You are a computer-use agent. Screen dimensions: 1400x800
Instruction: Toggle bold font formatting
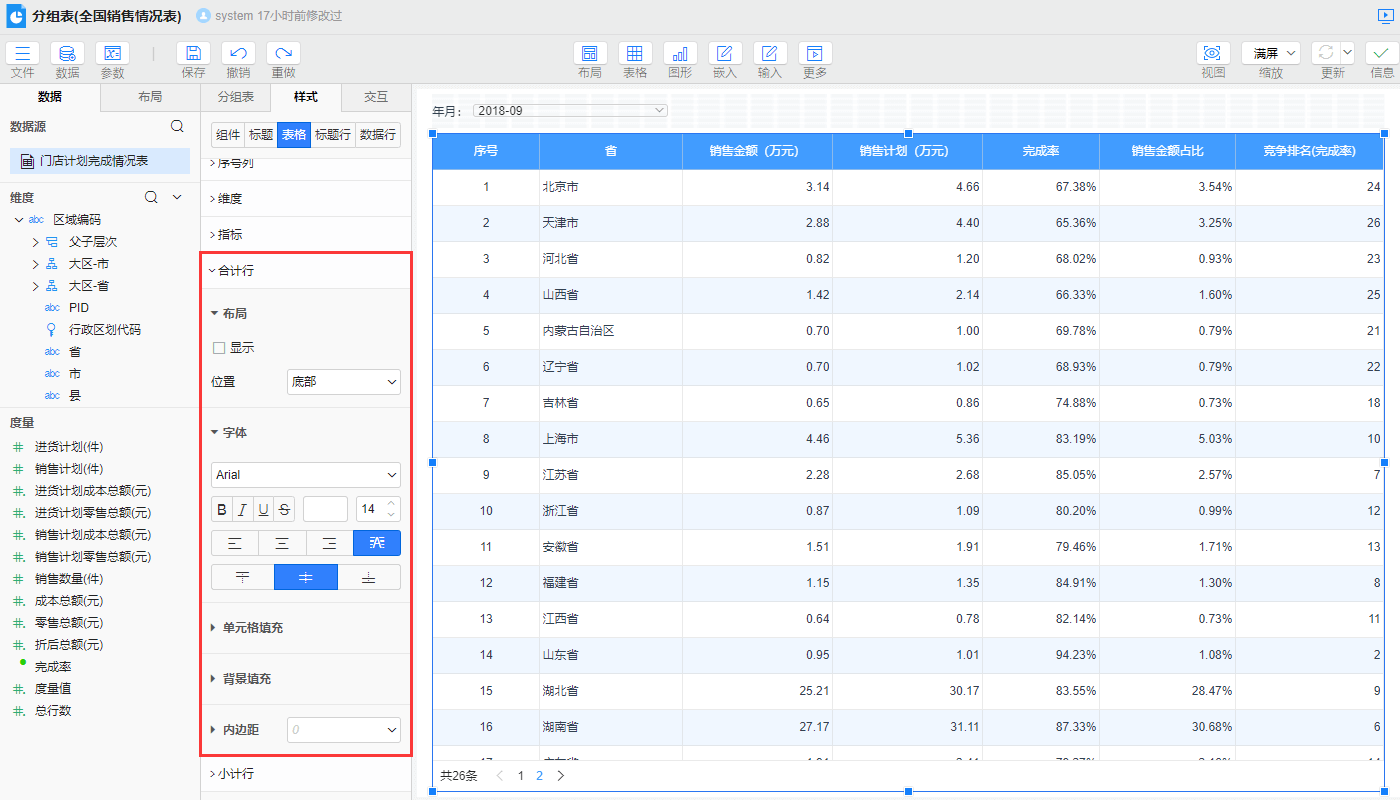[222, 509]
